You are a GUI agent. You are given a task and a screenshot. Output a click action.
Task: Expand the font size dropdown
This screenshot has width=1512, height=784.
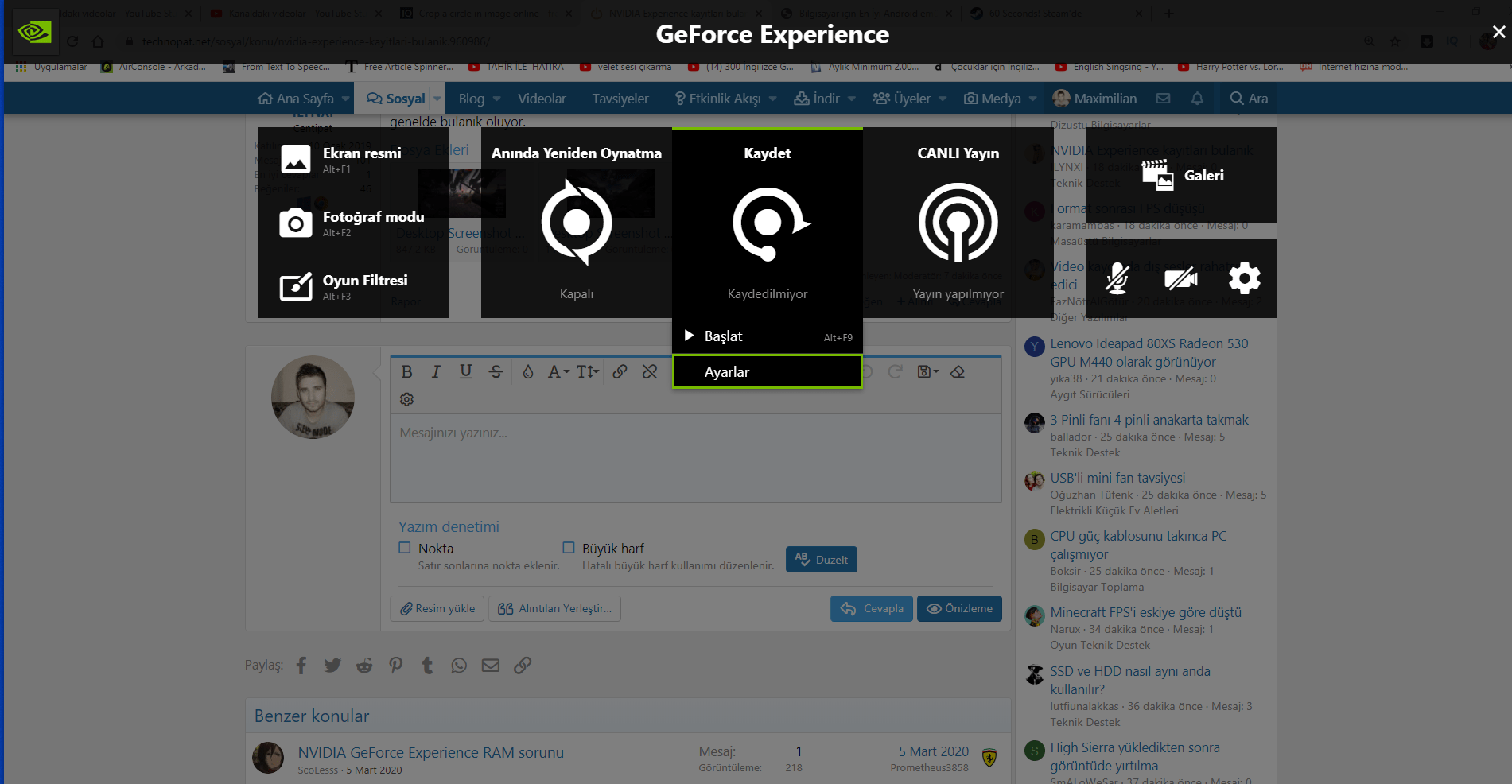588,371
